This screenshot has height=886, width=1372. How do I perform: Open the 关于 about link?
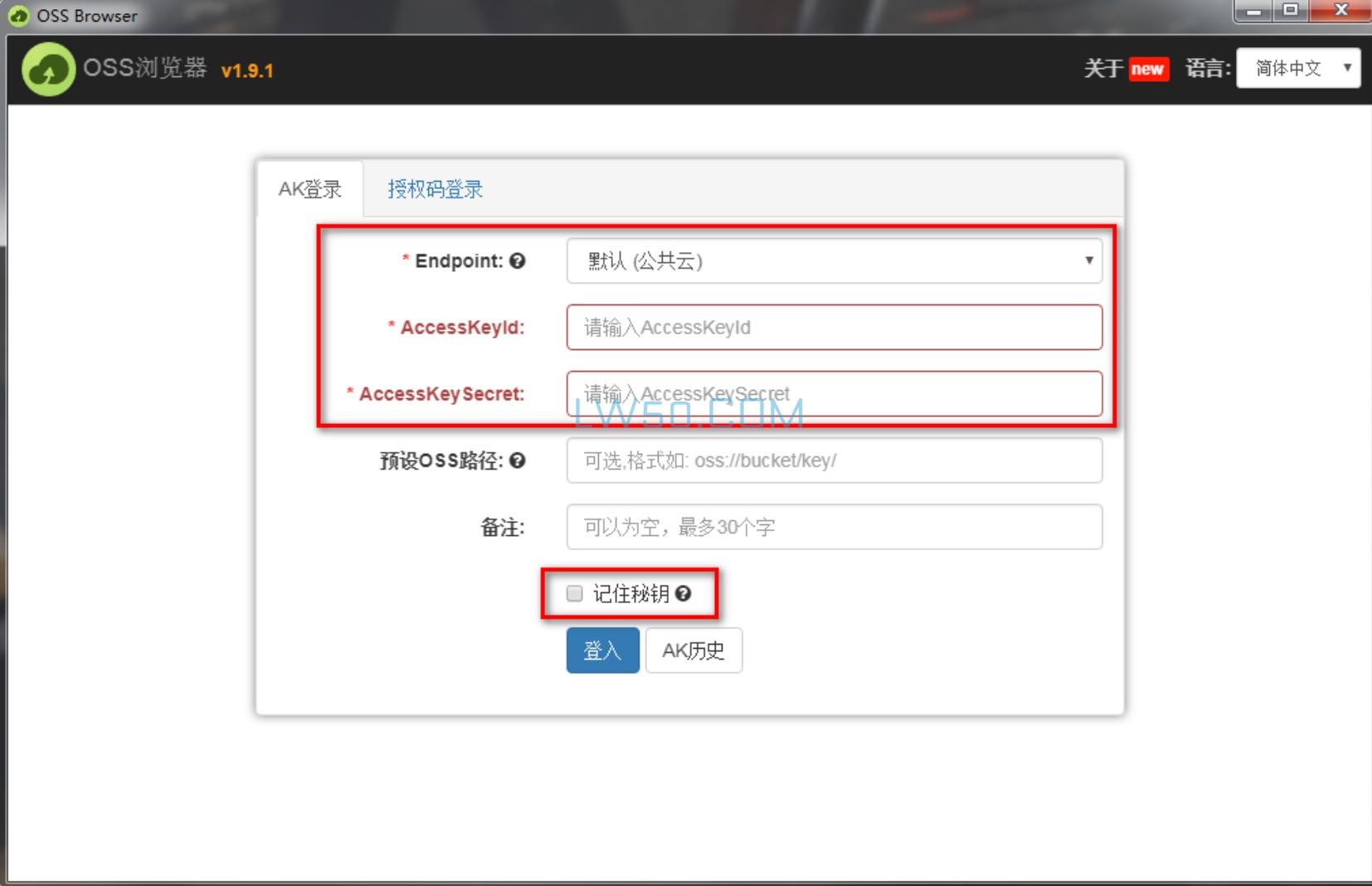[1103, 69]
